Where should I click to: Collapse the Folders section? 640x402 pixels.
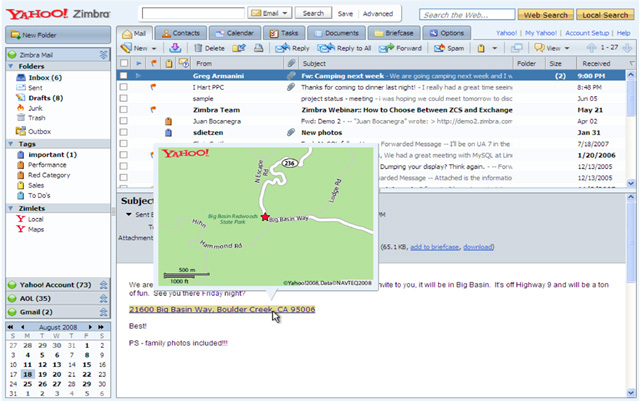pyautogui.click(x=11, y=66)
